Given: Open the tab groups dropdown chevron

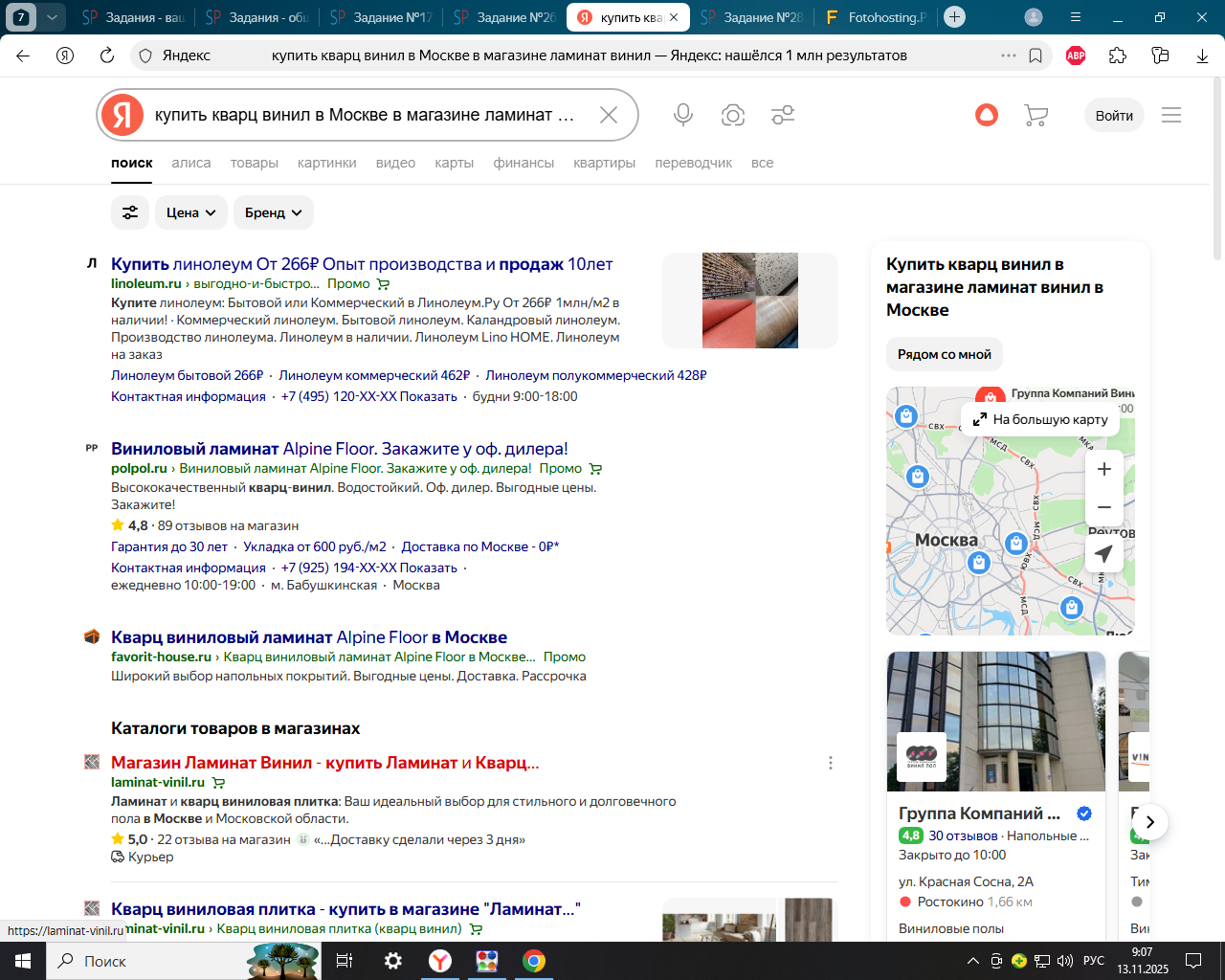Looking at the screenshot, I should [x=53, y=17].
